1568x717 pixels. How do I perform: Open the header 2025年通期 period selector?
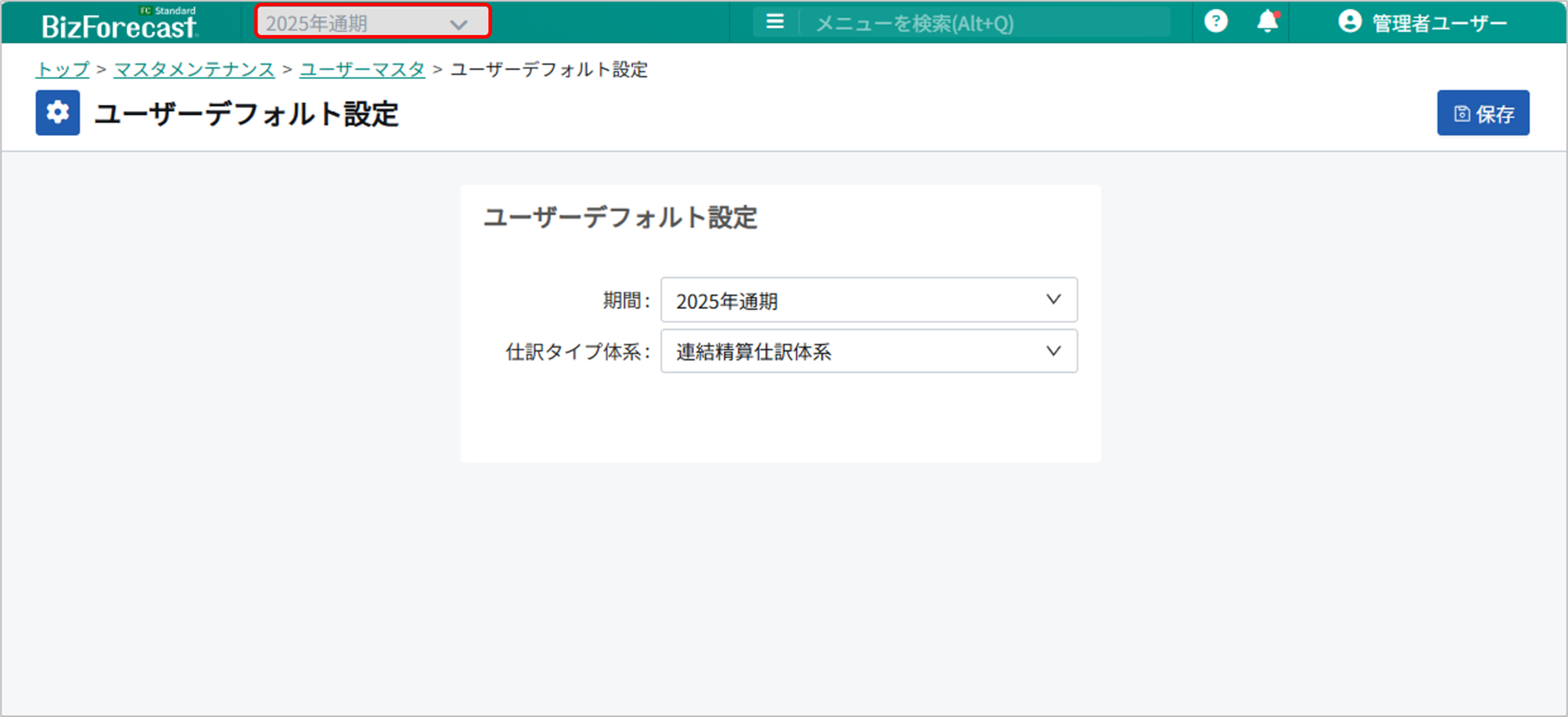360,23
